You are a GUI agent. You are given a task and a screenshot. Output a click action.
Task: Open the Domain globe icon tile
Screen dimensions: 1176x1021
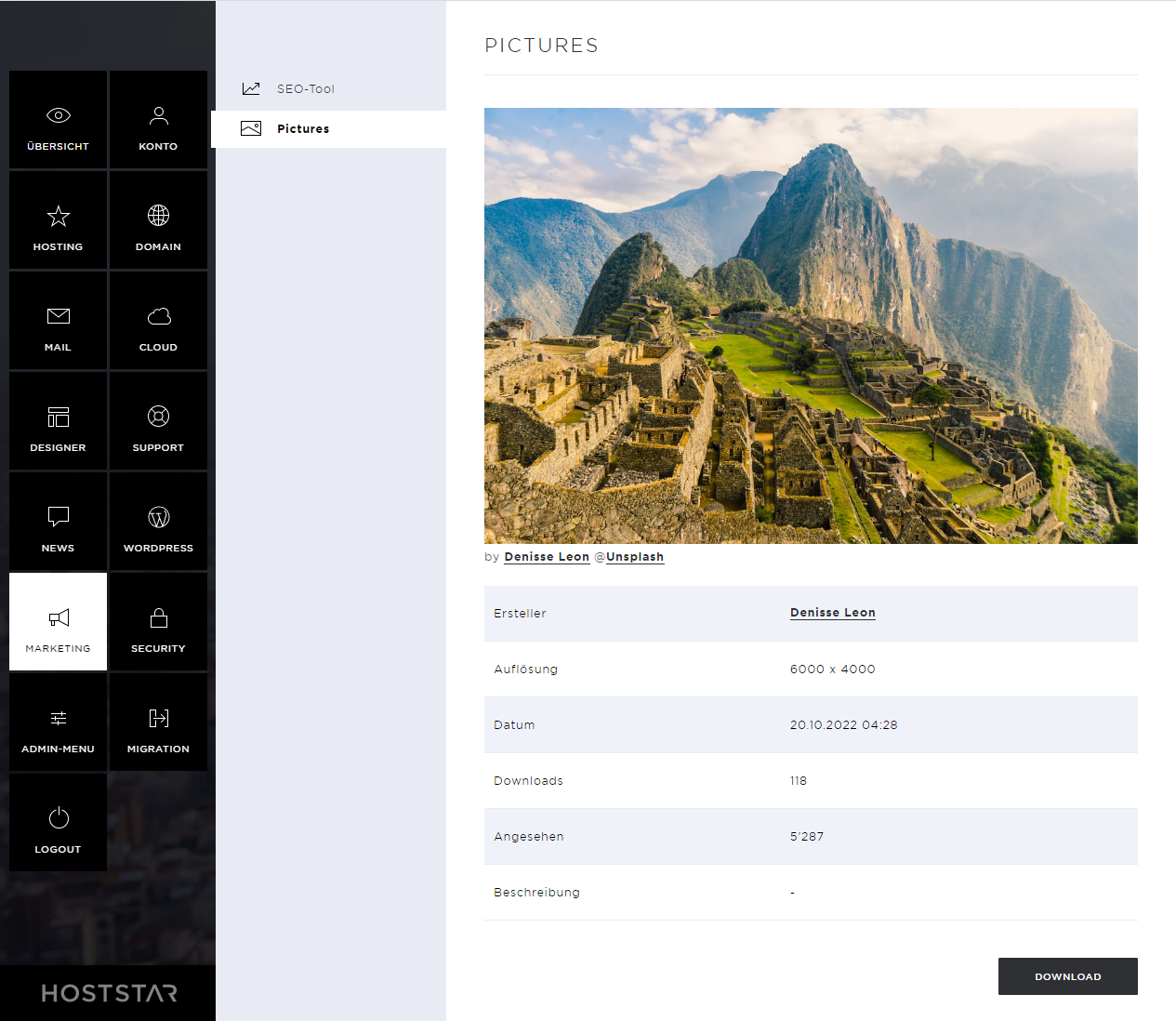pos(158,220)
